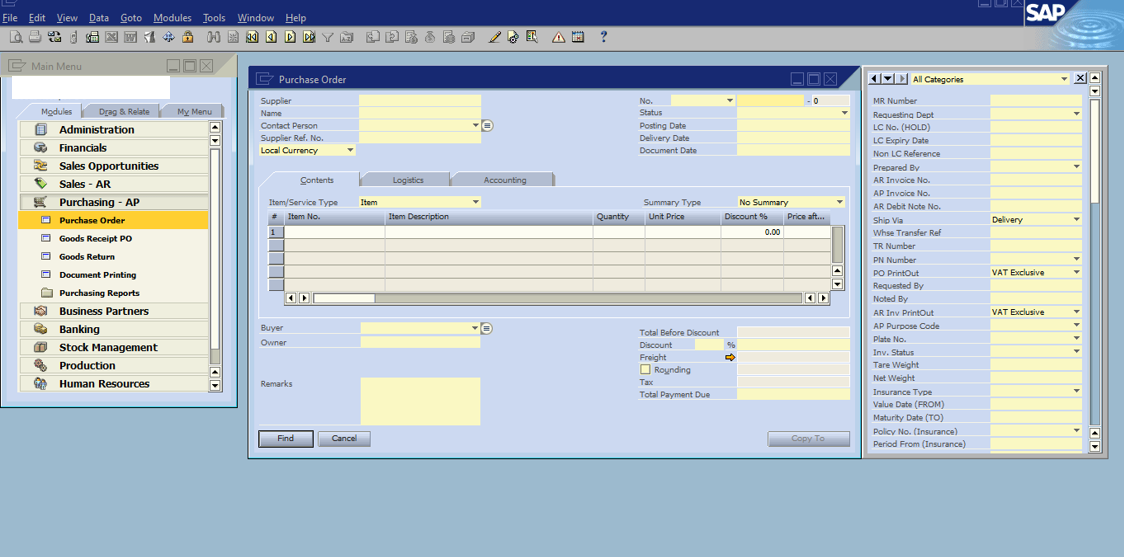This screenshot has width=1124, height=557.
Task: Open the Goto menu
Action: point(130,18)
